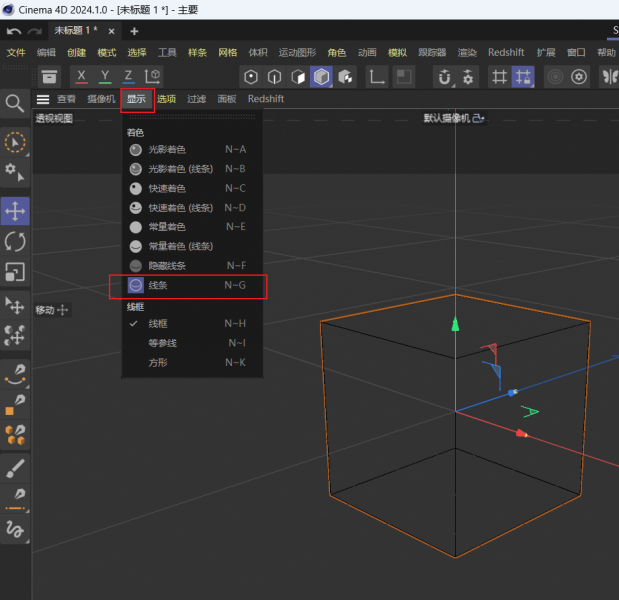Select the highlighted model mode icon
Viewport: 619px width, 600px height.
point(321,77)
